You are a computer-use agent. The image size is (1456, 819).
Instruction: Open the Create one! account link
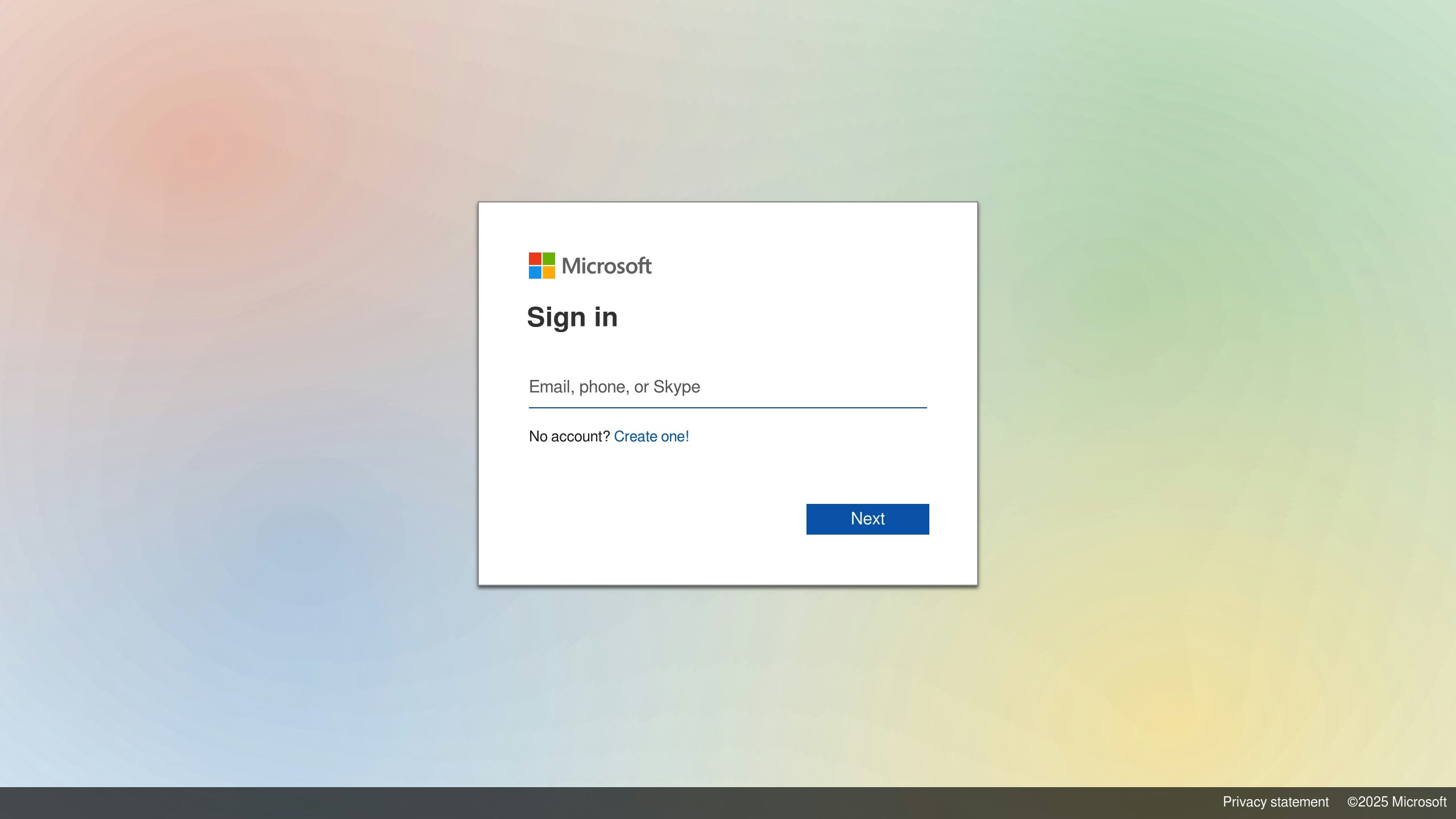[651, 436]
